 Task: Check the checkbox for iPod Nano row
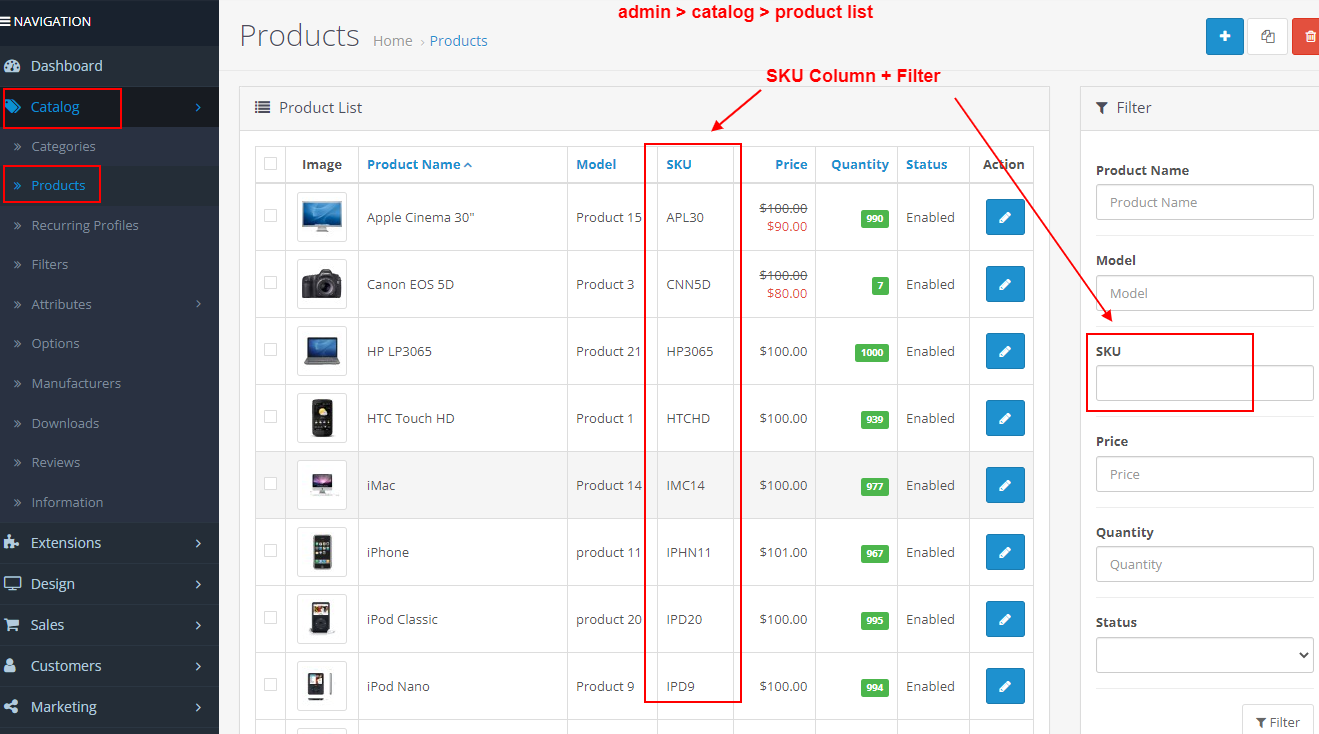270,685
